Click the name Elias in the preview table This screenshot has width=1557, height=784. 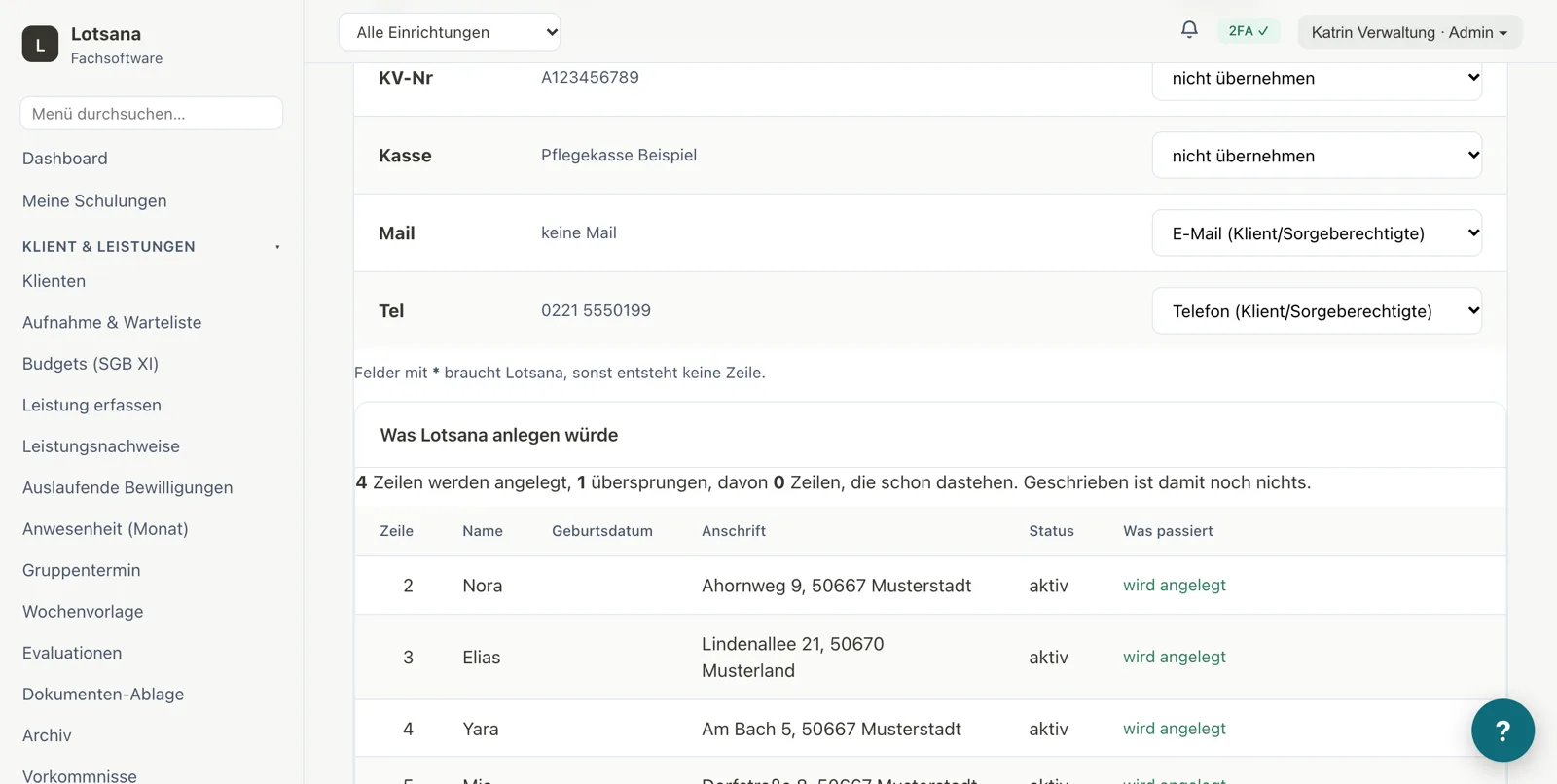coord(482,658)
